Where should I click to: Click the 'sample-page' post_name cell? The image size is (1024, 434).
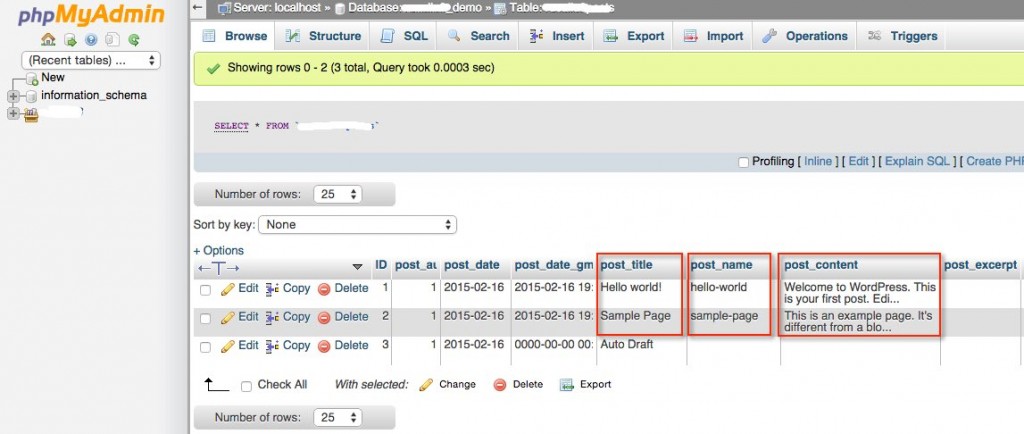coord(724,316)
